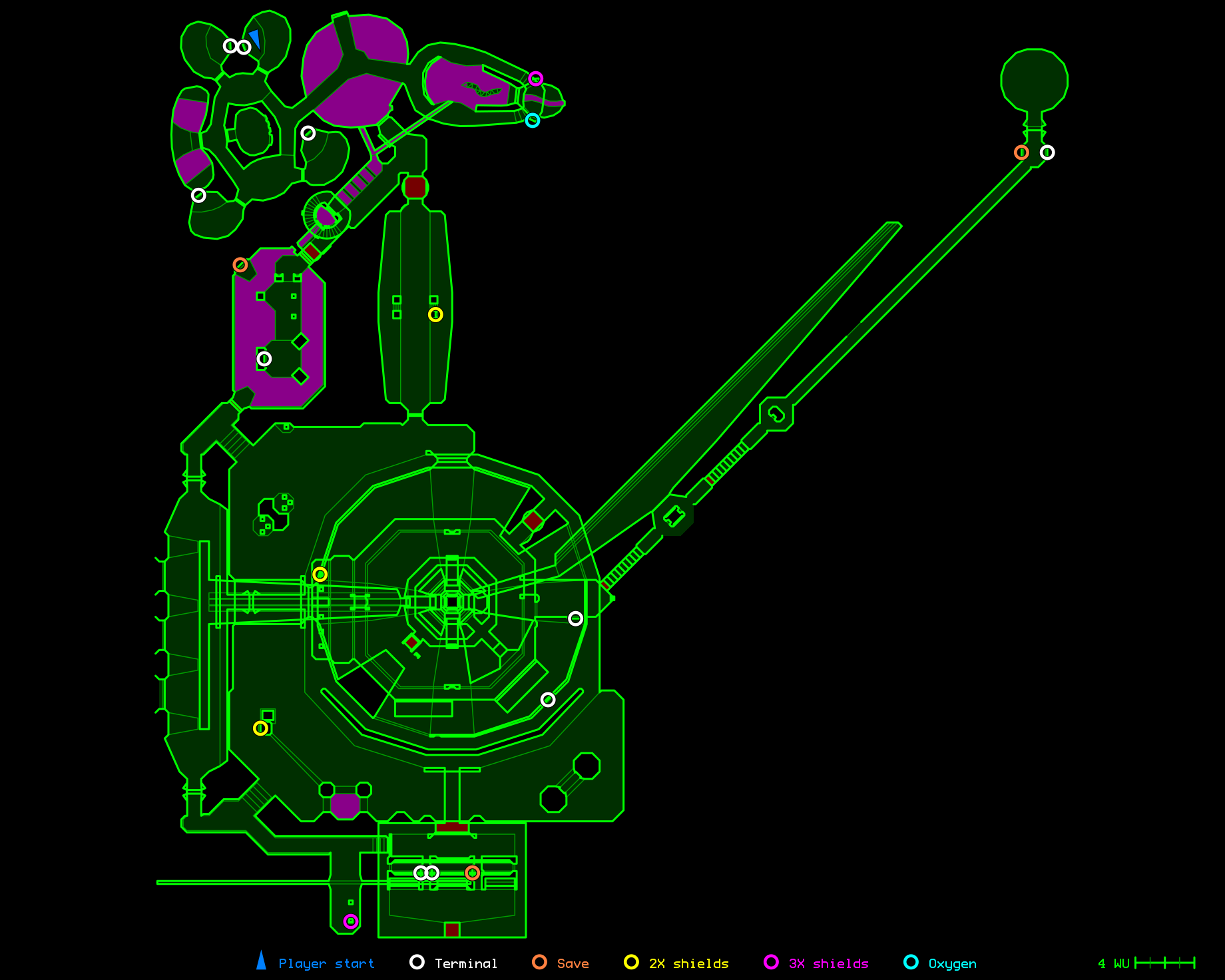The height and width of the screenshot is (980, 1225).
Task: Click the "2X shields" legend label
Action: click(x=689, y=963)
